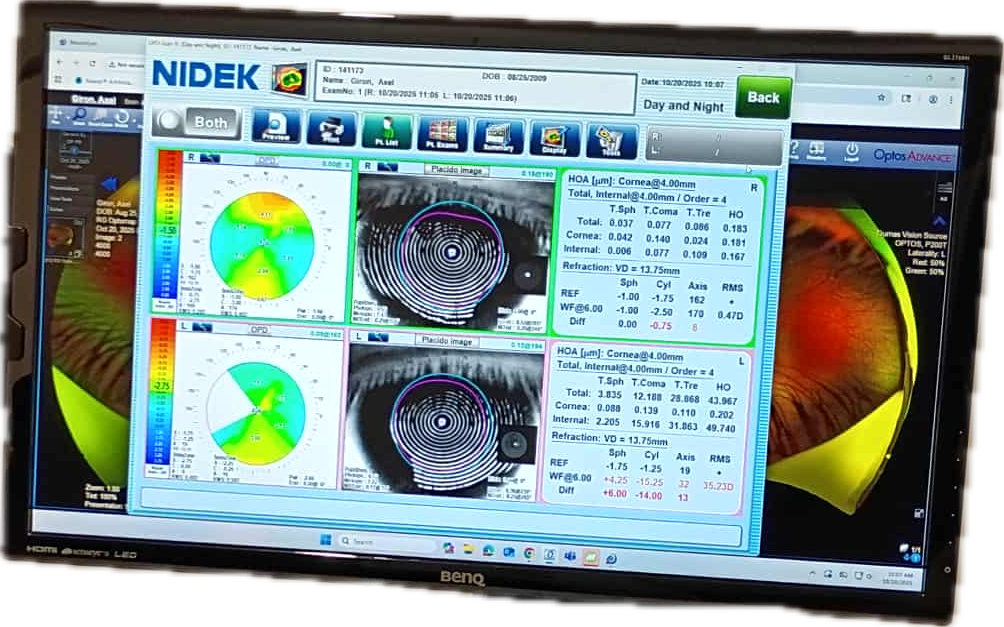
Task: Click left eye "Refraction: VD = 13.75mm" text
Action: coord(609,439)
